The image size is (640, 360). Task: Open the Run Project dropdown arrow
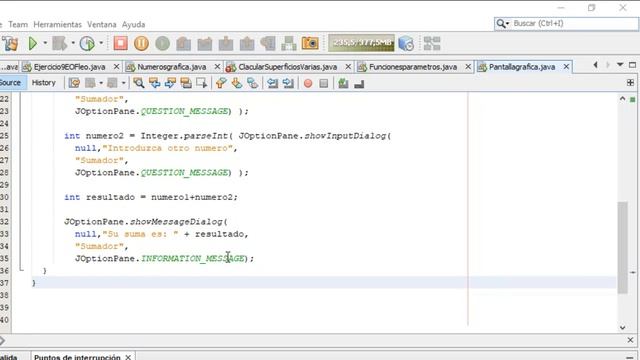coord(45,43)
